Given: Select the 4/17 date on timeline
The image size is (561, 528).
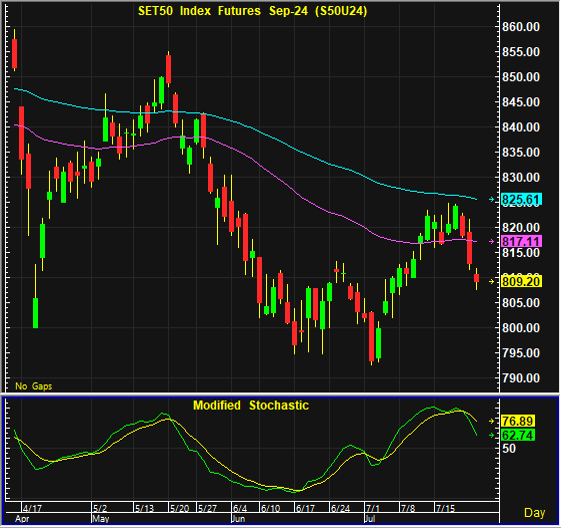Looking at the screenshot, I should pos(32,508).
